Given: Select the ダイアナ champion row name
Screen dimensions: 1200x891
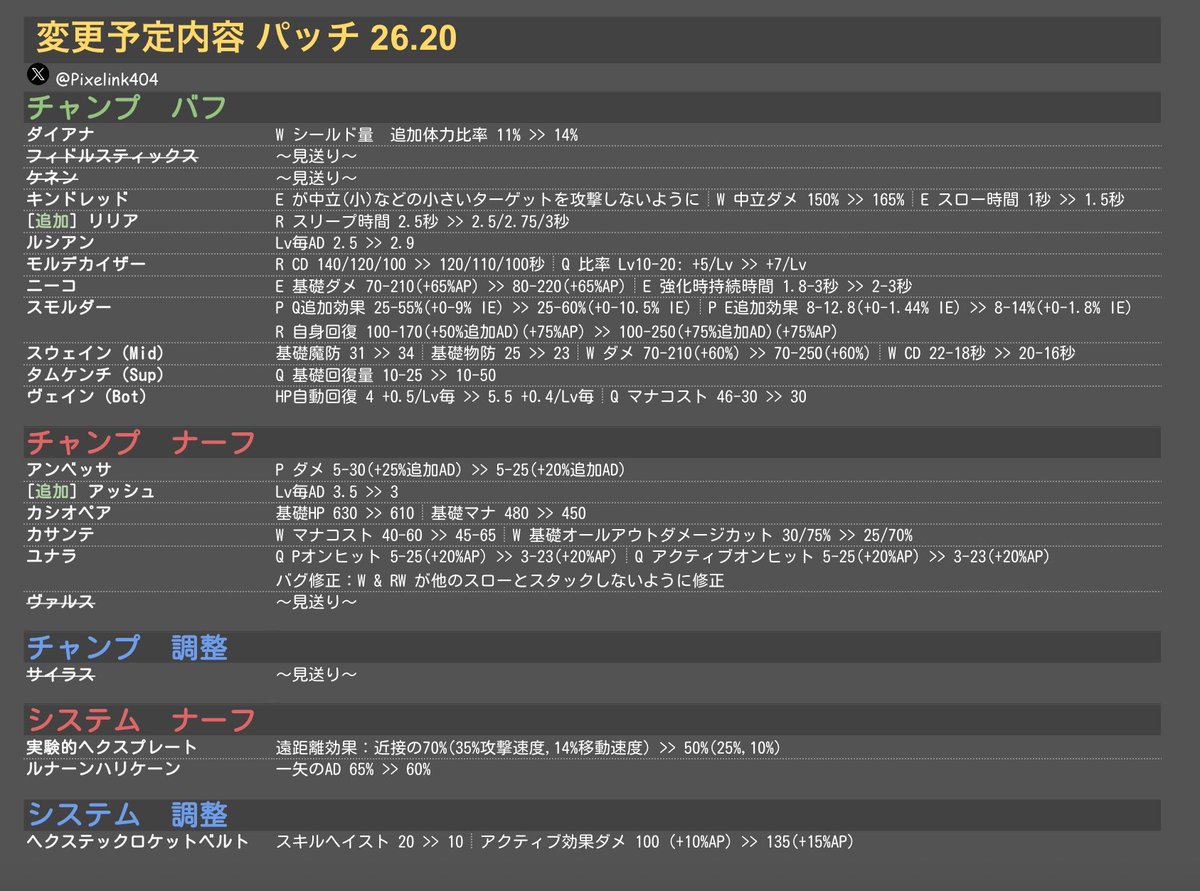Looking at the screenshot, I should pyautogui.click(x=61, y=135).
